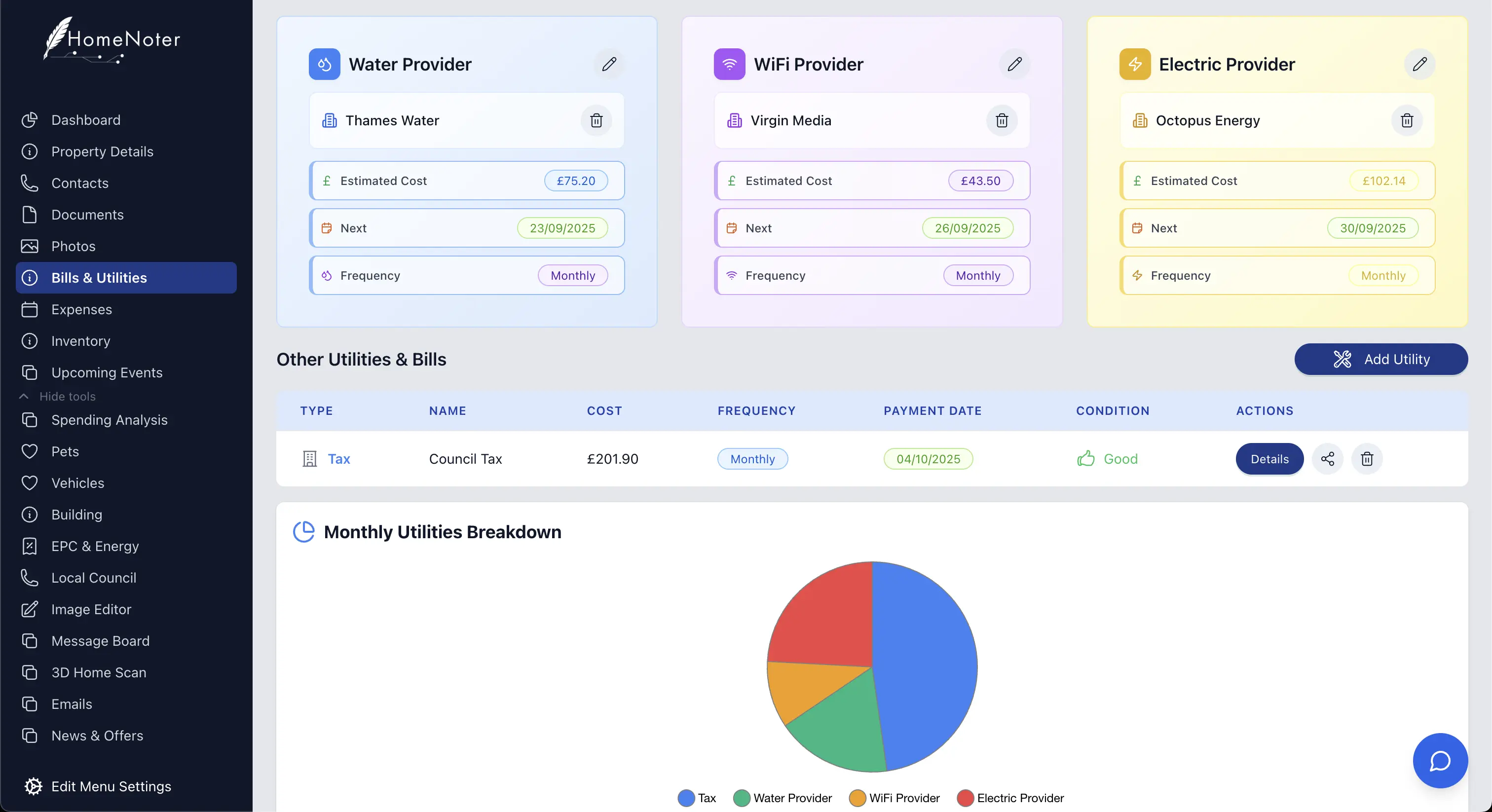Viewport: 1492px width, 812px height.
Task: Share the Council Tax bill
Action: coord(1327,459)
